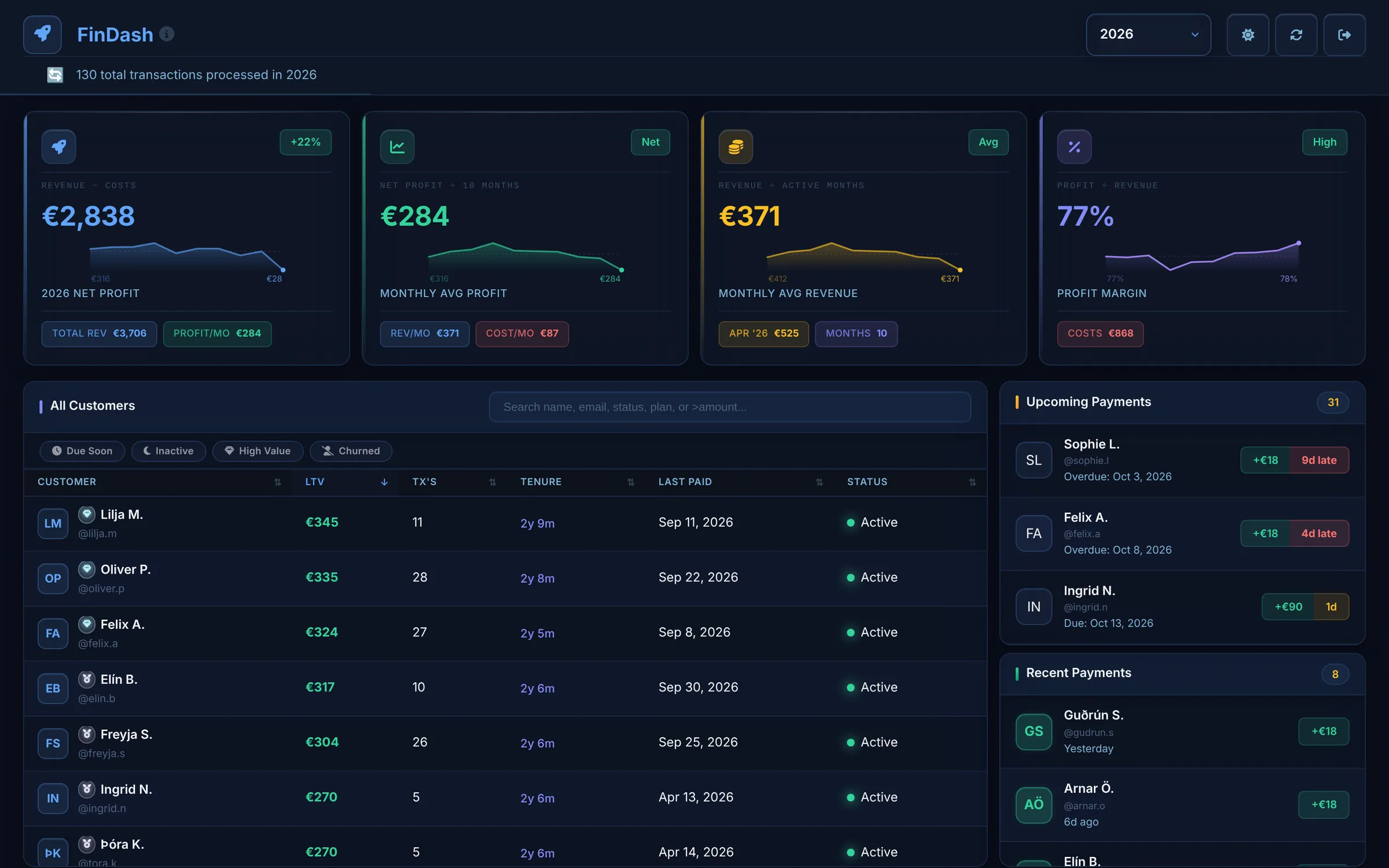Click the APR '26 €525 chip
The height and width of the screenshot is (868, 1389).
763,333
